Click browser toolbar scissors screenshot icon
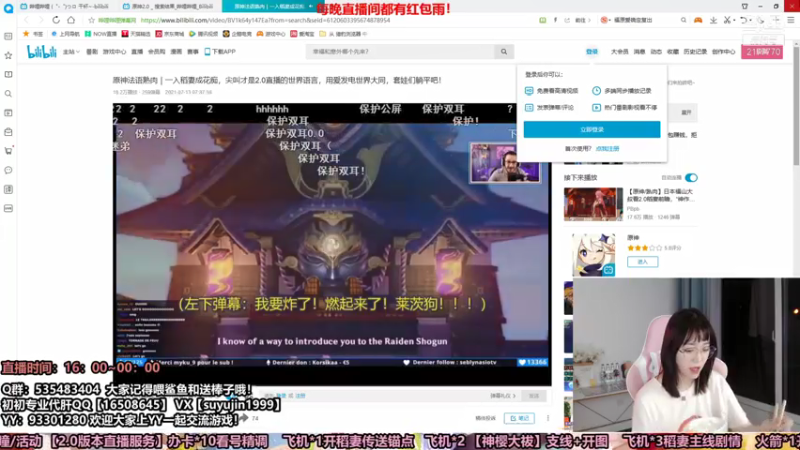This screenshot has height=450, width=800. [x=727, y=20]
